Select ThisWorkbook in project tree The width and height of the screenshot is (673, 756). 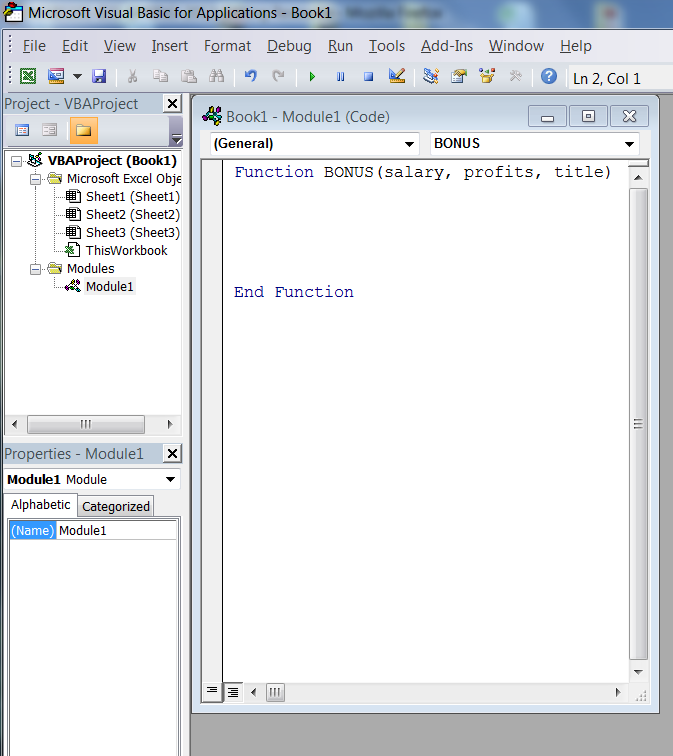pyautogui.click(x=126, y=251)
